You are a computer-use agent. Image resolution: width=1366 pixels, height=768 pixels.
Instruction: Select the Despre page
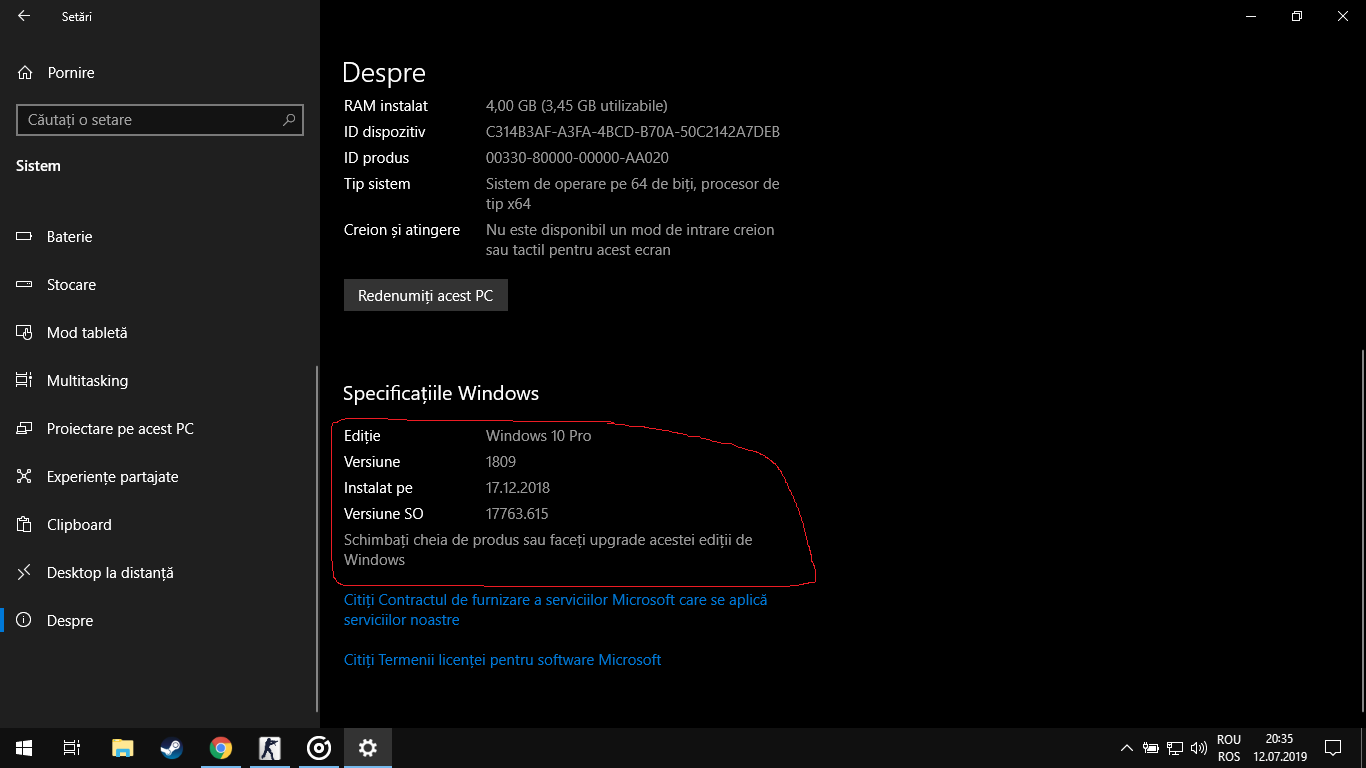(160, 621)
